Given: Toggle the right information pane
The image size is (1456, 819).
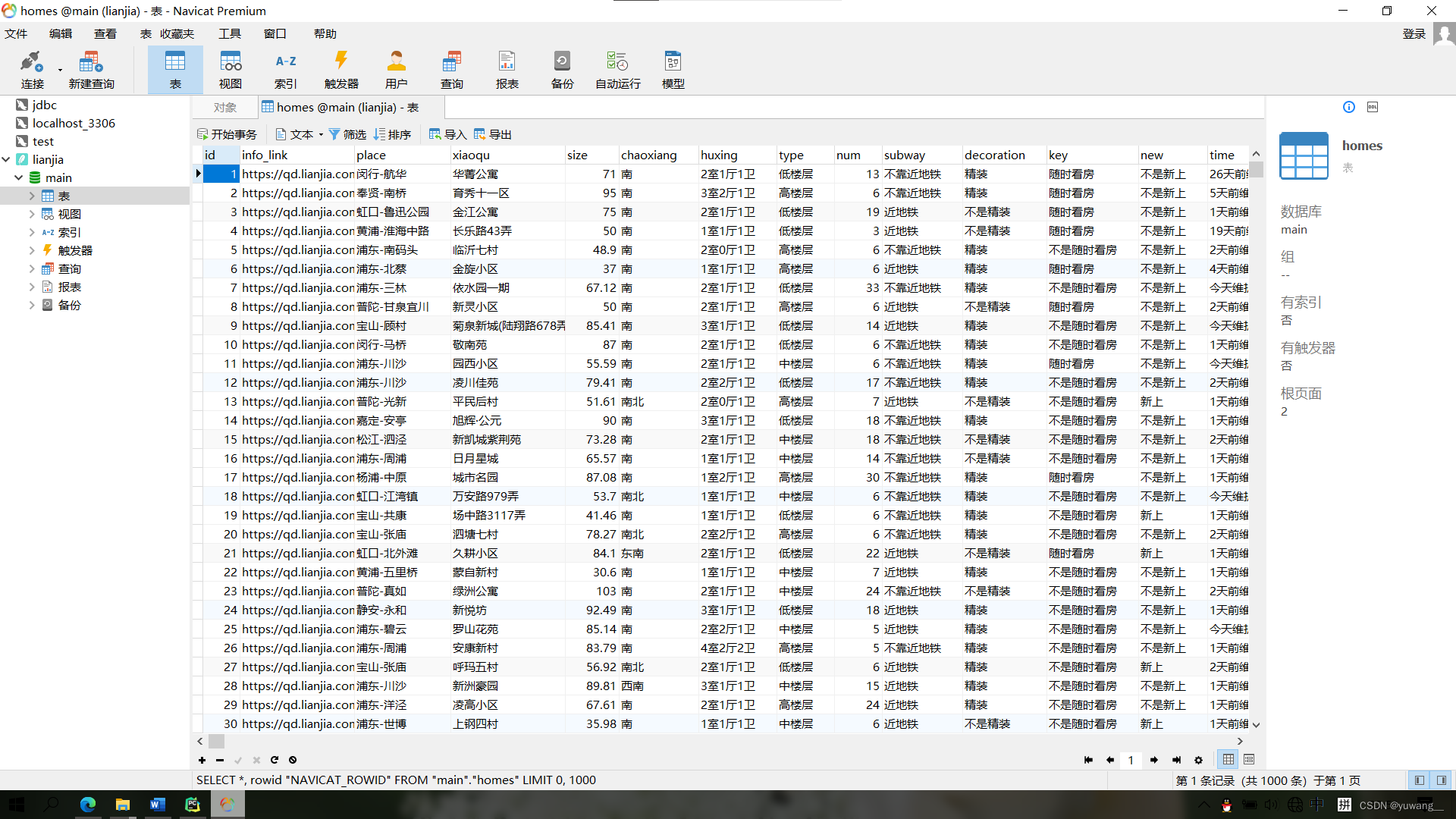Looking at the screenshot, I should pyautogui.click(x=1441, y=780).
